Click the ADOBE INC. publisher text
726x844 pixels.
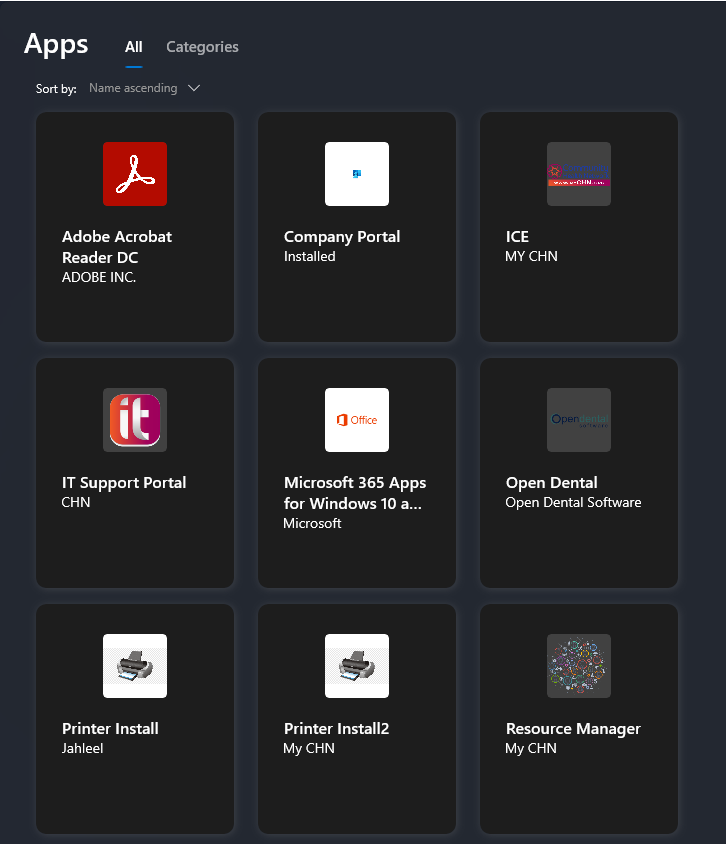(99, 277)
